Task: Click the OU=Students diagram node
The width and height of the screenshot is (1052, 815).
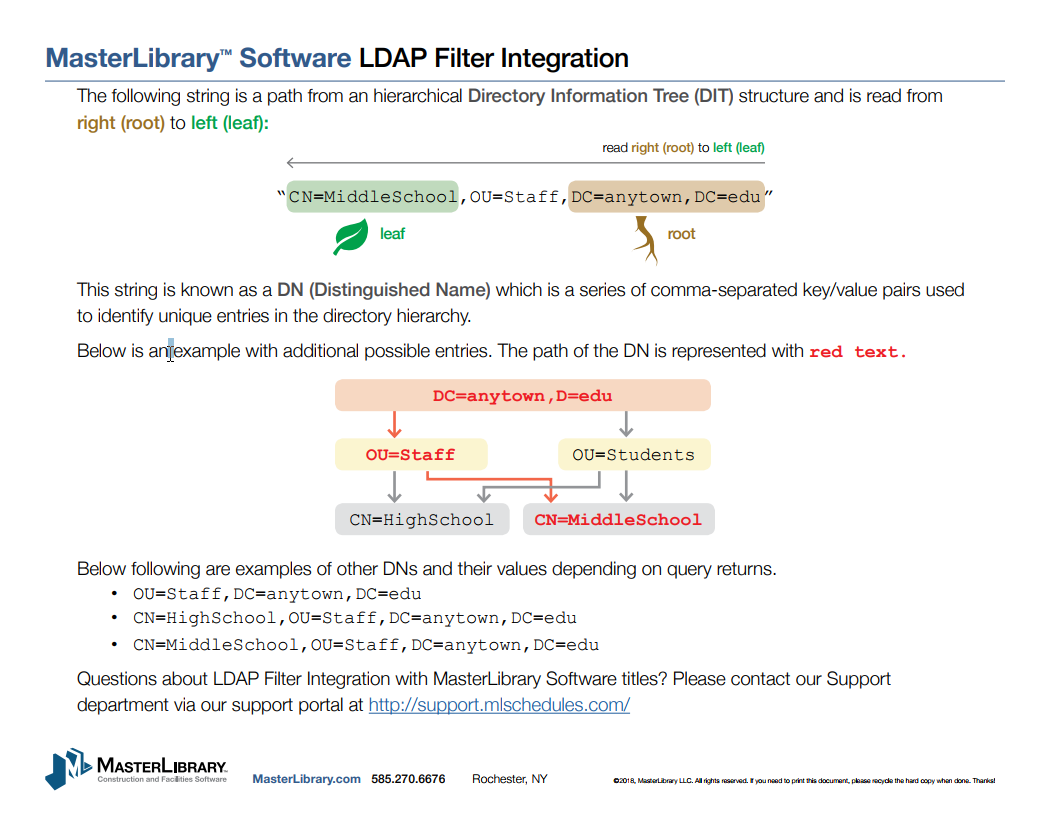Action: [x=634, y=455]
